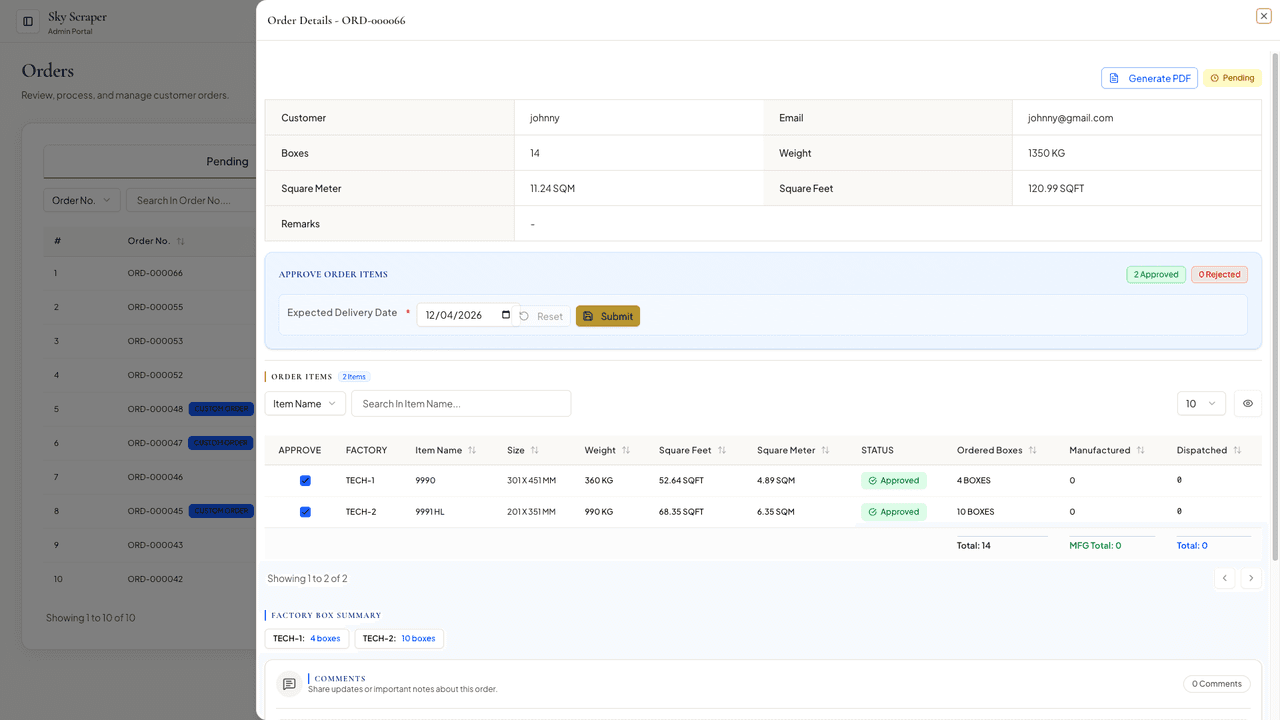The image size is (1280, 720).
Task: Click the 2 Approved badge
Action: tap(1156, 274)
